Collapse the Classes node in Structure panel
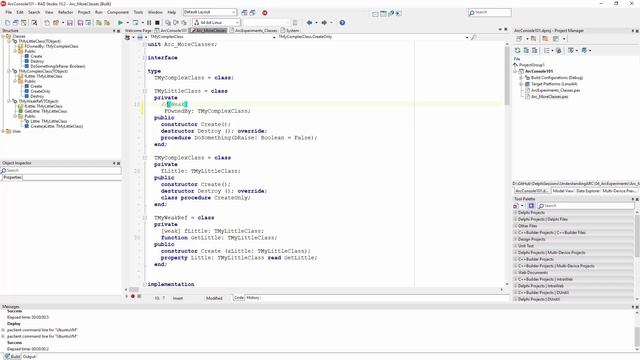Screen dimensions: 640x360 coord(3,36)
